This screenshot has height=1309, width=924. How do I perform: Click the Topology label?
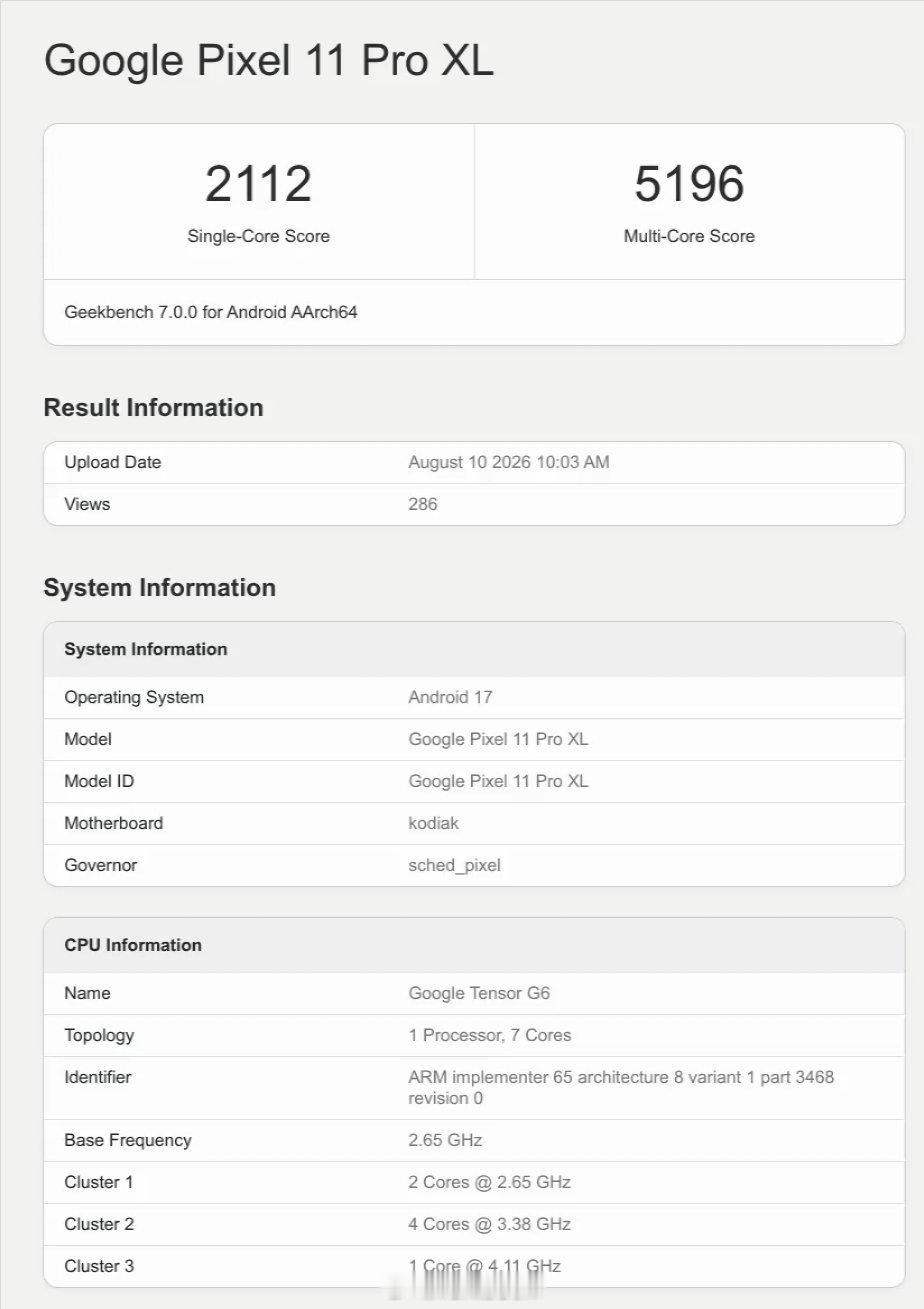coord(99,1035)
